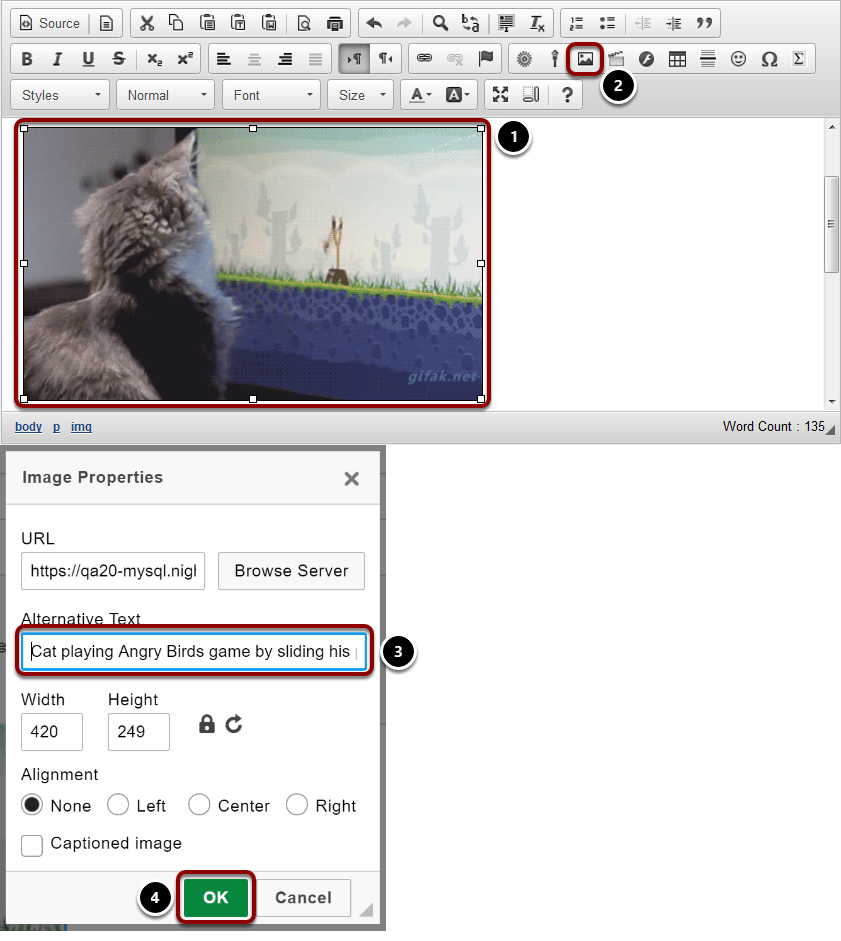Open the Font dropdown

click(x=271, y=95)
